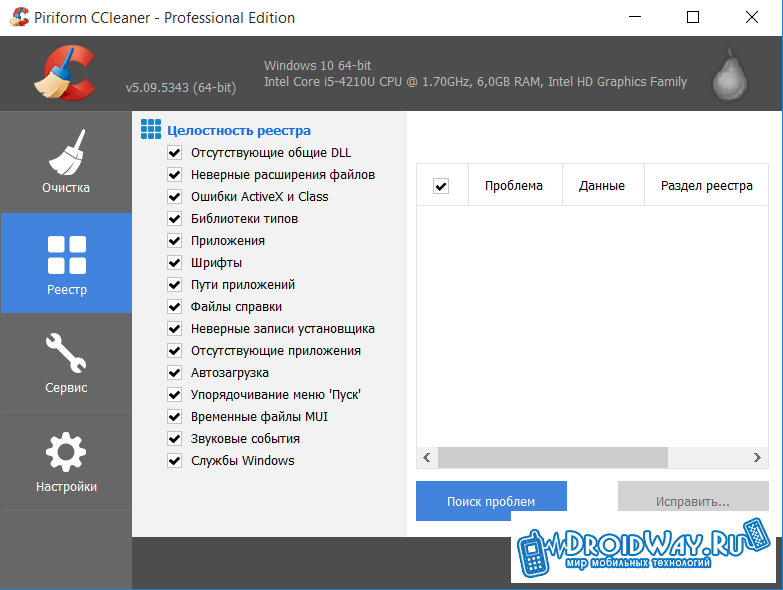The height and width of the screenshot is (590, 783).
Task: Maximize the CCleaner window
Action: [693, 17]
